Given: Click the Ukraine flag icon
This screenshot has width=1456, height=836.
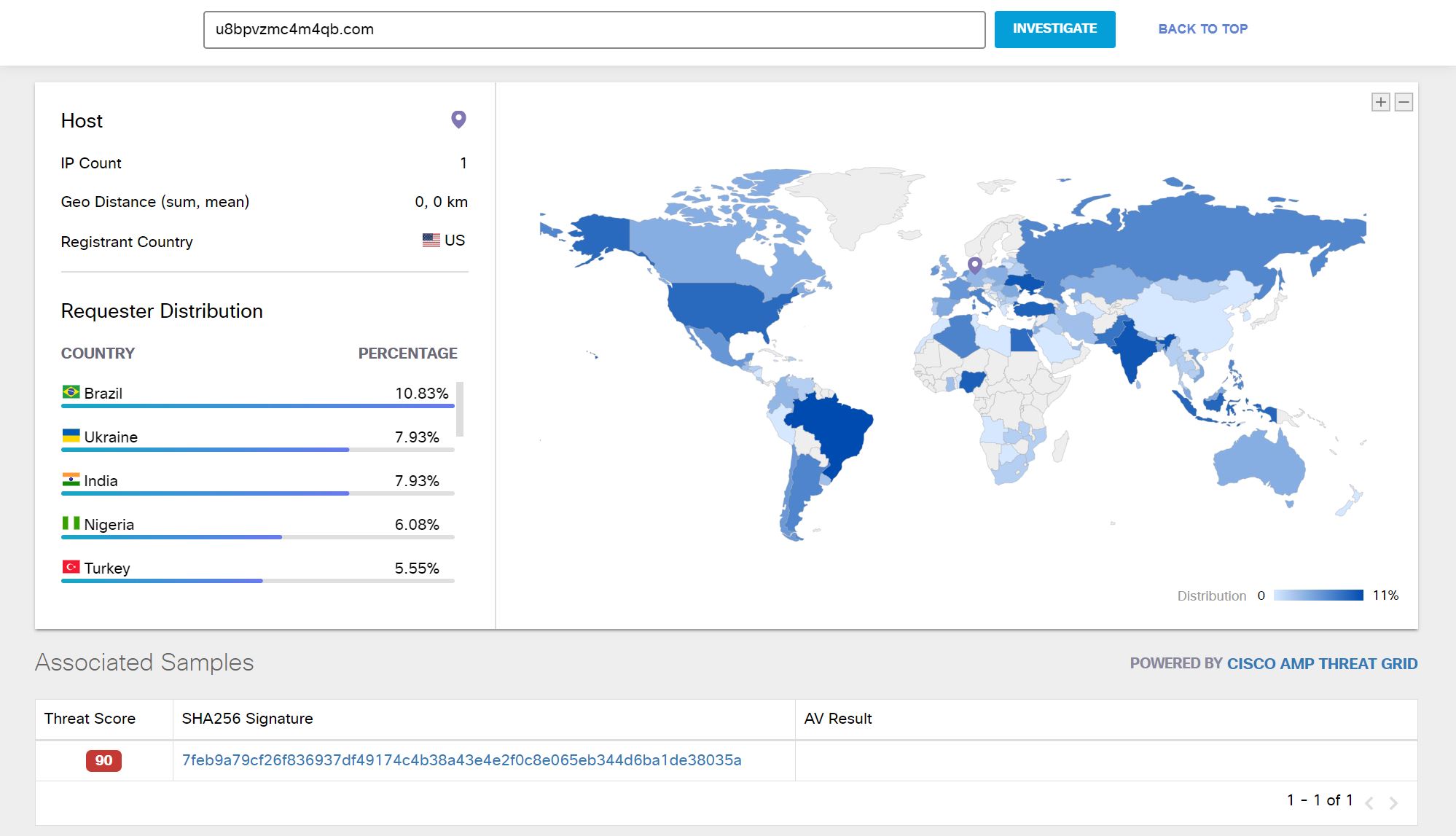Looking at the screenshot, I should pos(71,436).
